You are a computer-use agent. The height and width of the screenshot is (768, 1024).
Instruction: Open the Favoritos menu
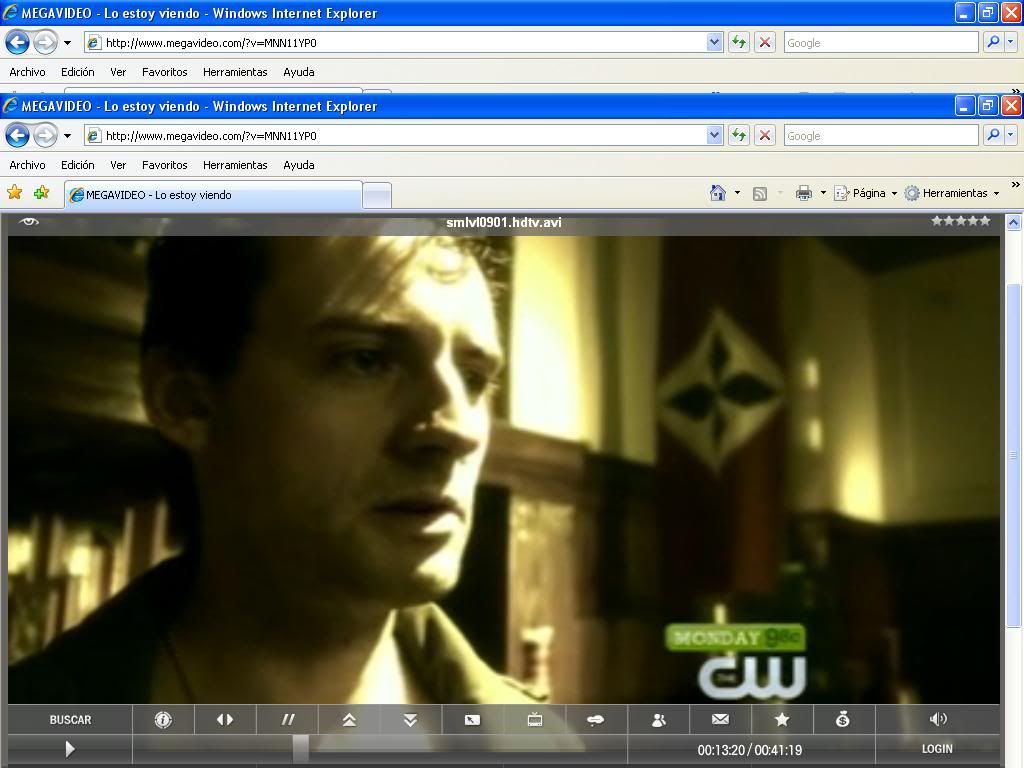click(x=164, y=165)
